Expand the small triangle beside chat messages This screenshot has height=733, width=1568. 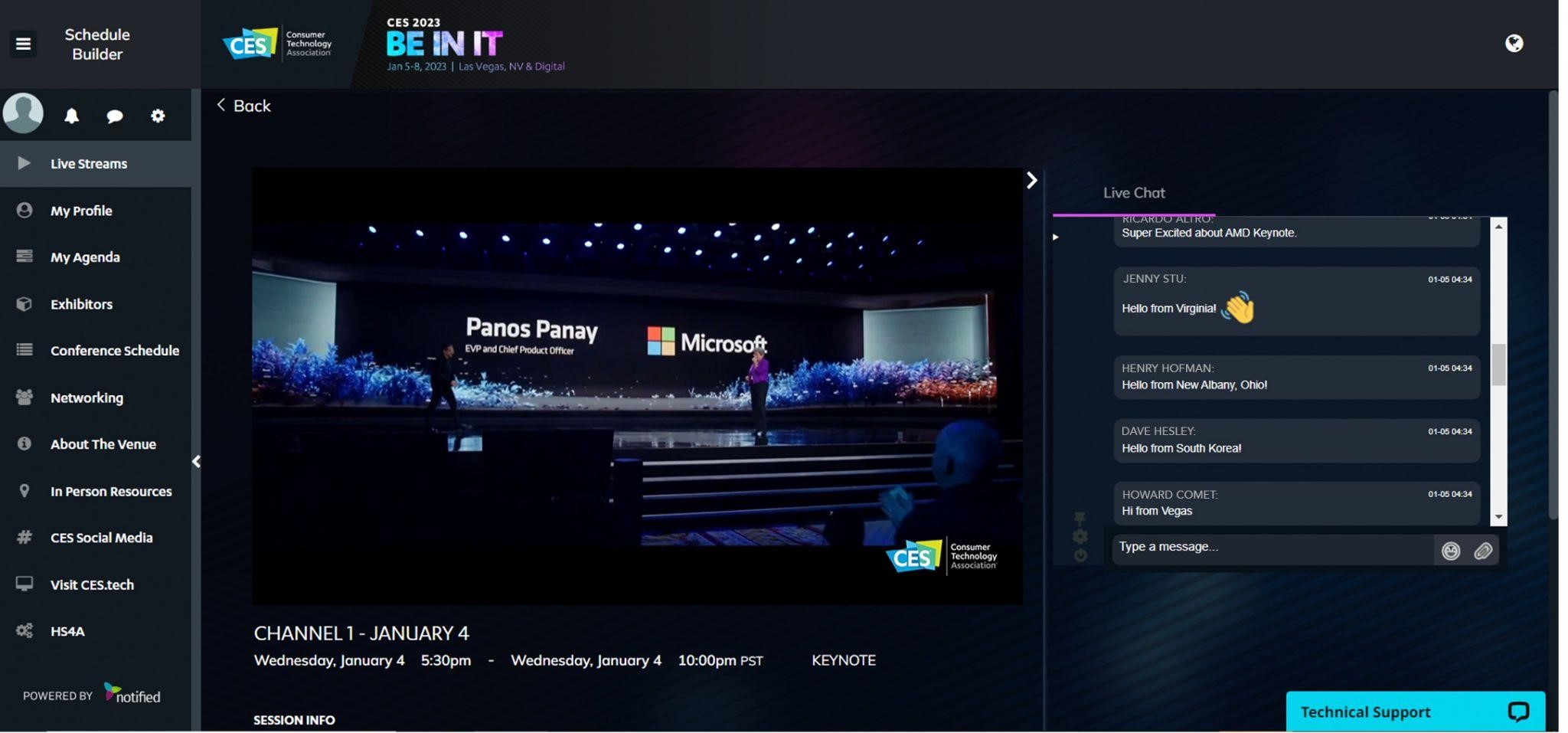click(1055, 237)
